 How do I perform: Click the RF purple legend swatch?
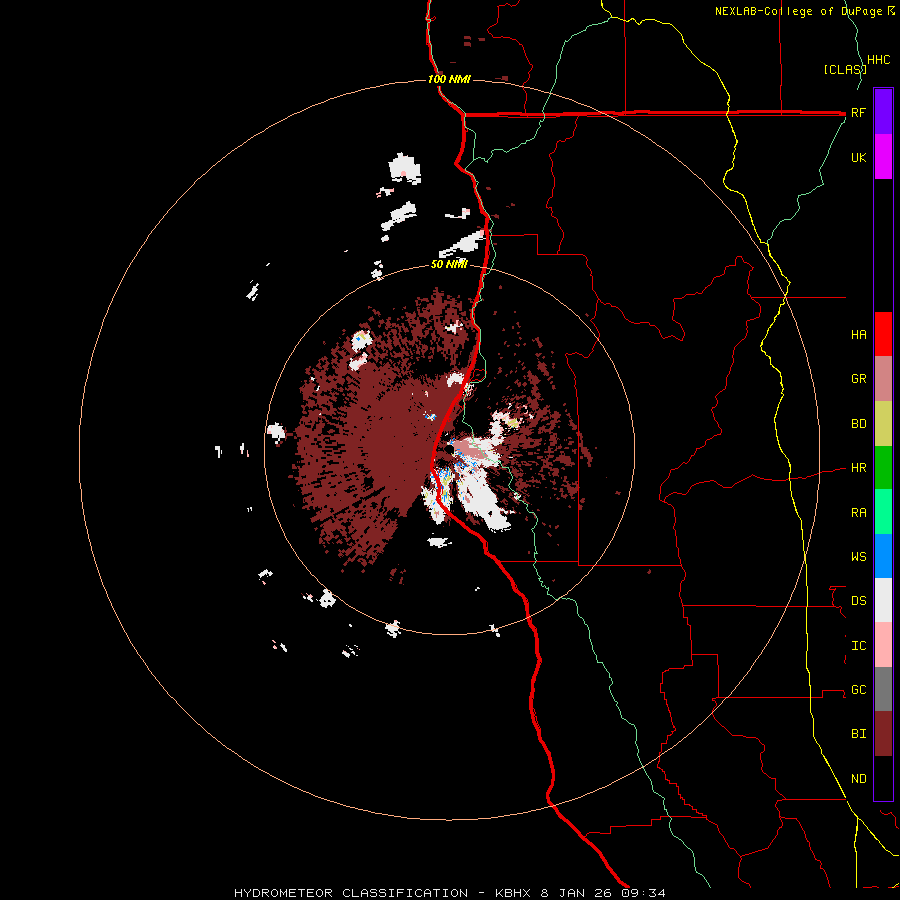coord(883,112)
